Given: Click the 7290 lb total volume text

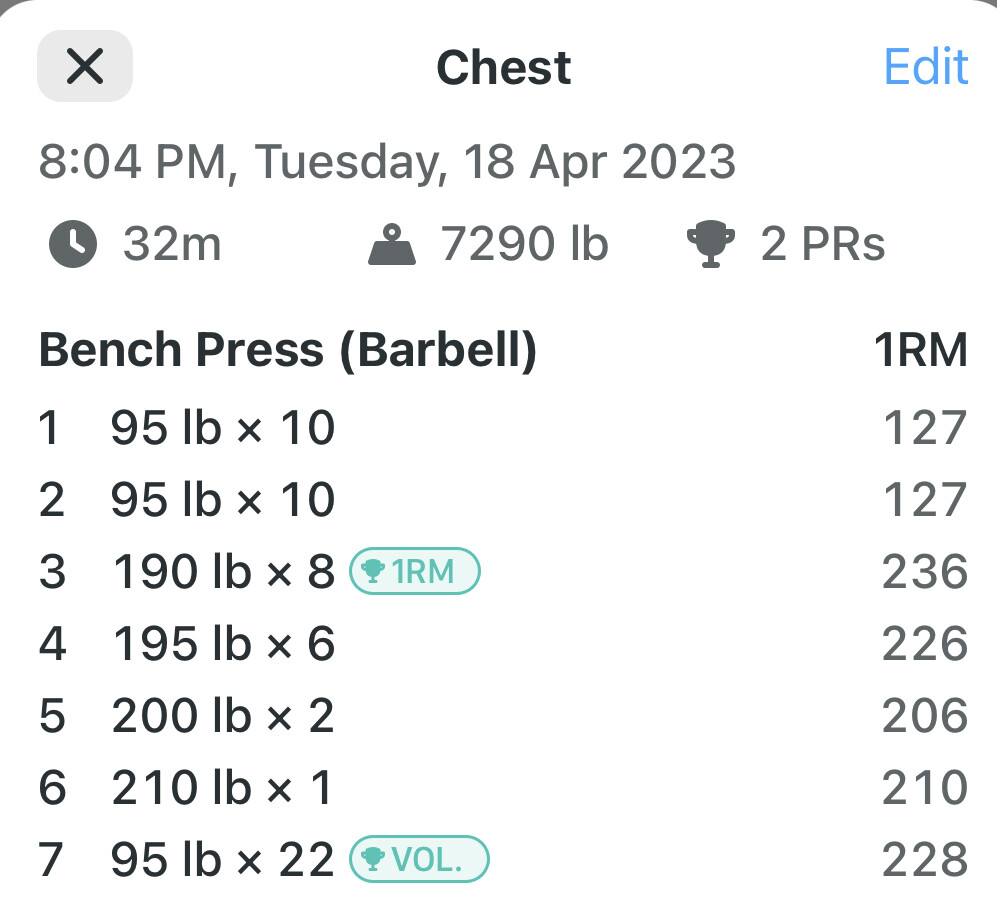Looking at the screenshot, I should tap(525, 244).
